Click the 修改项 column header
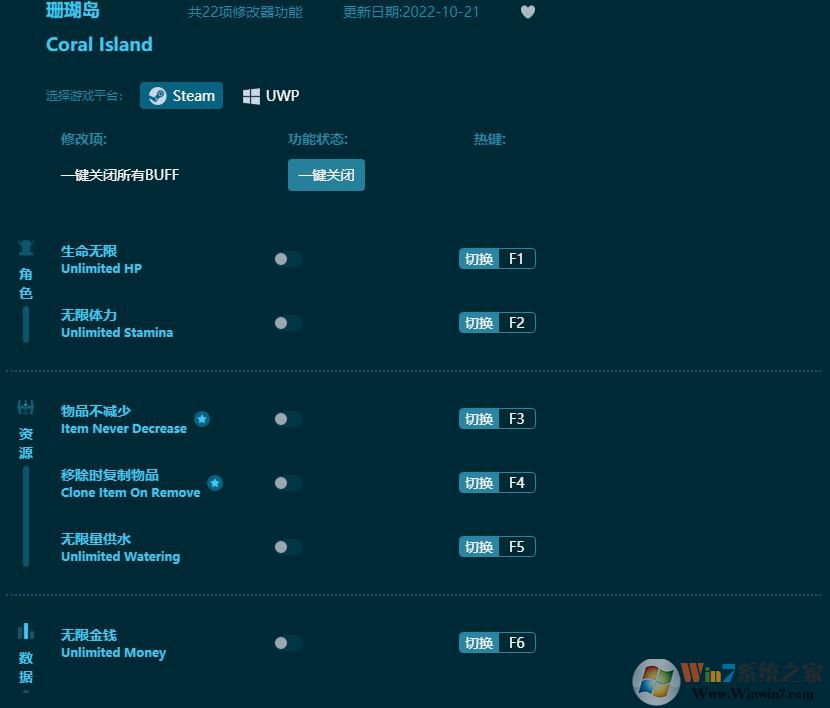830x708 pixels. click(84, 140)
